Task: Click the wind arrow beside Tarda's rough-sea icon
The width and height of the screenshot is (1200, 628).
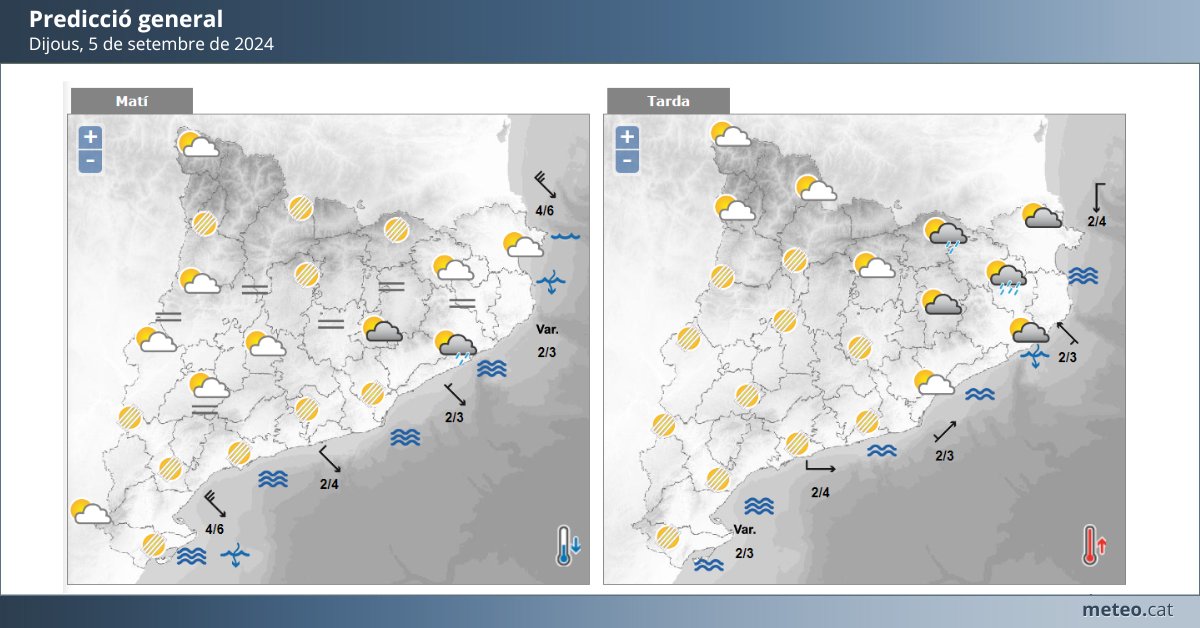Action: click(x=1067, y=335)
